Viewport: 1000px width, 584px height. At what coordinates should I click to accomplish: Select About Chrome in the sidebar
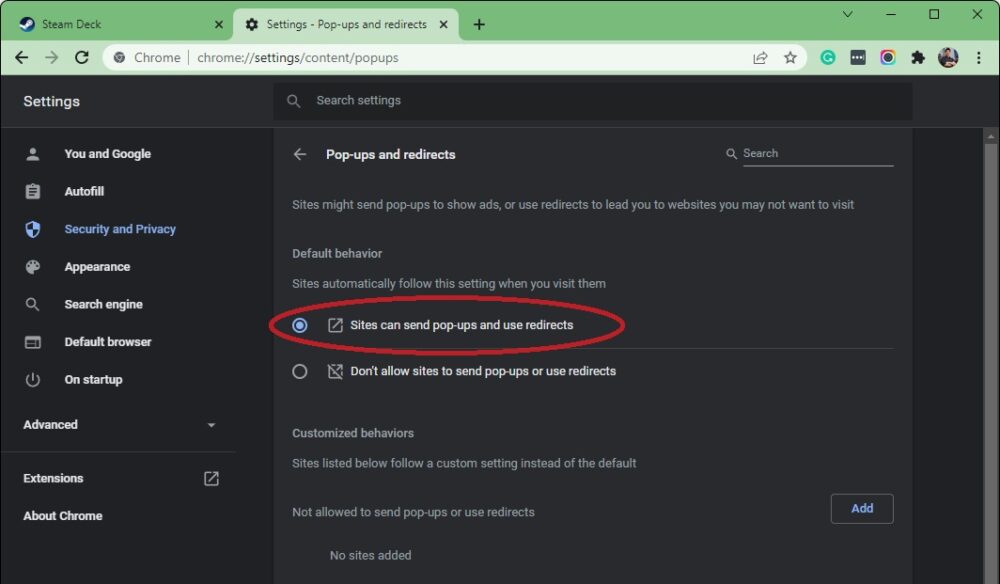62,515
